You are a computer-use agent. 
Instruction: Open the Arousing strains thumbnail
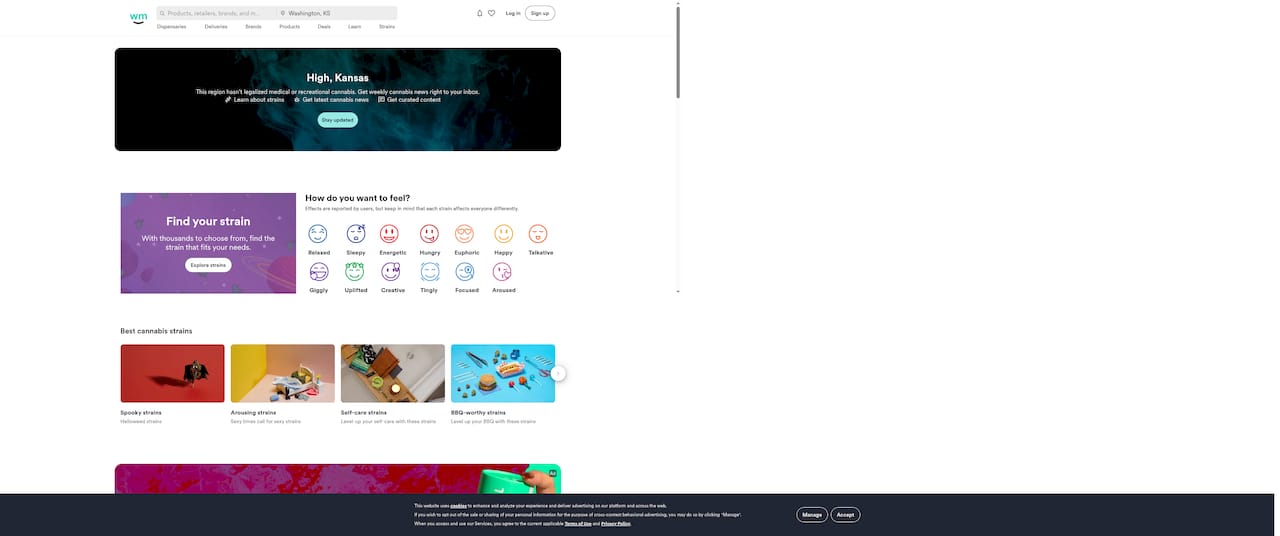pos(282,374)
